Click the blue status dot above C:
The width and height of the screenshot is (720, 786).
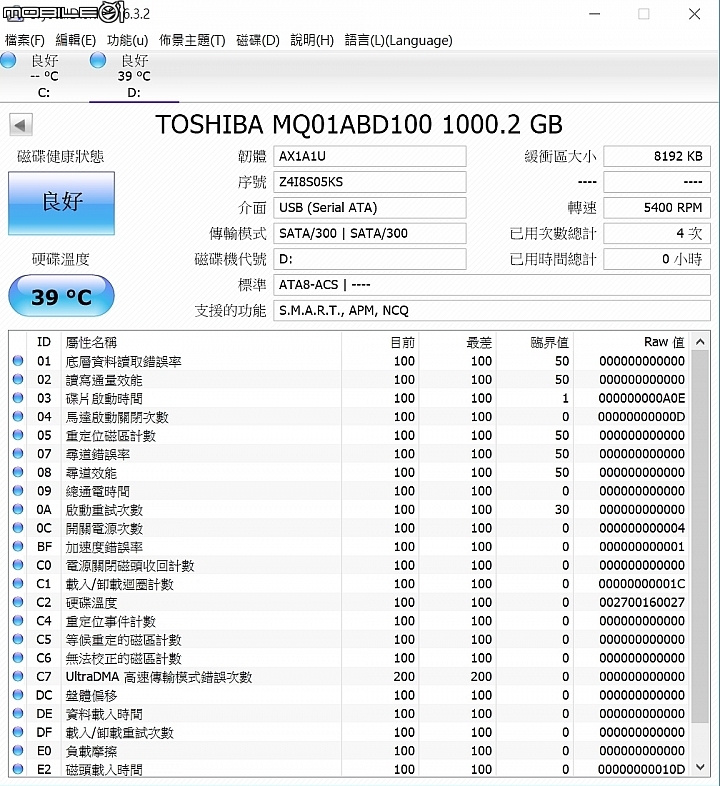[x=9, y=61]
